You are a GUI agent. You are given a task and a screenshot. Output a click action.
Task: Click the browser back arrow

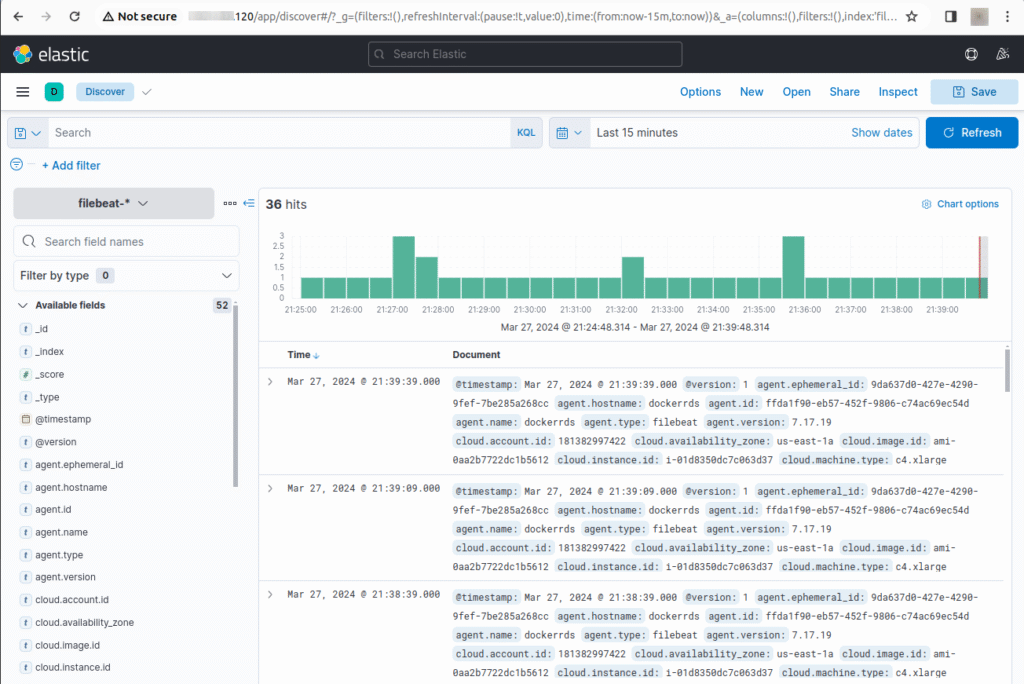point(18,16)
